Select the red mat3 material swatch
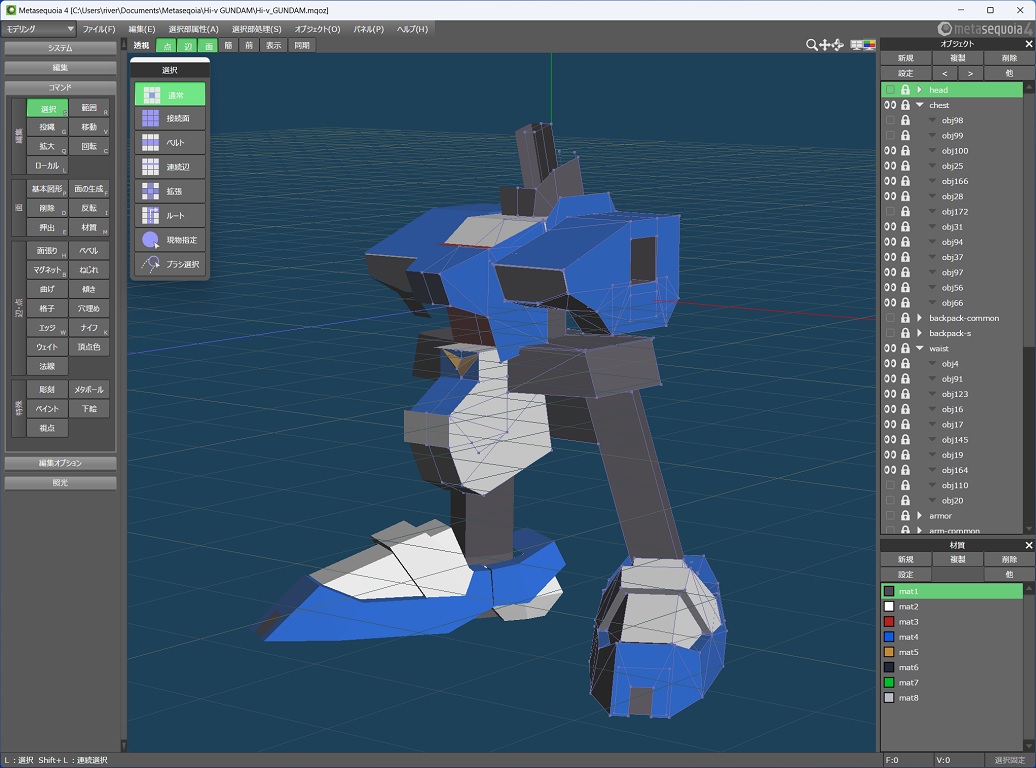 (889, 622)
